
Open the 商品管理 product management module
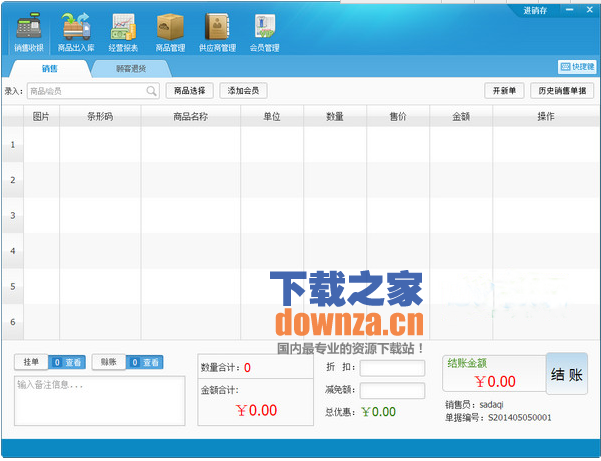pos(170,33)
